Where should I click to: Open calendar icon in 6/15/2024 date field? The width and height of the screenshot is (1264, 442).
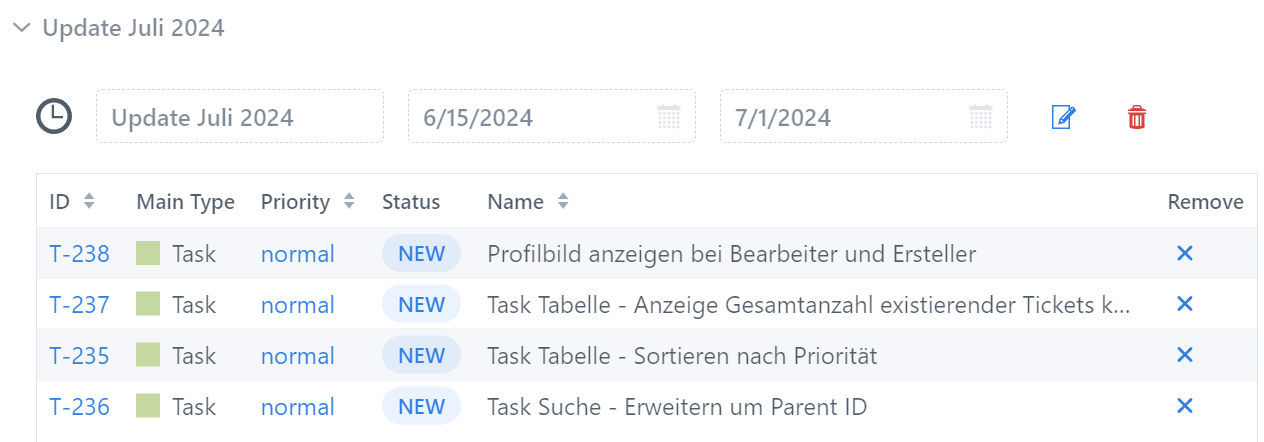(x=669, y=117)
